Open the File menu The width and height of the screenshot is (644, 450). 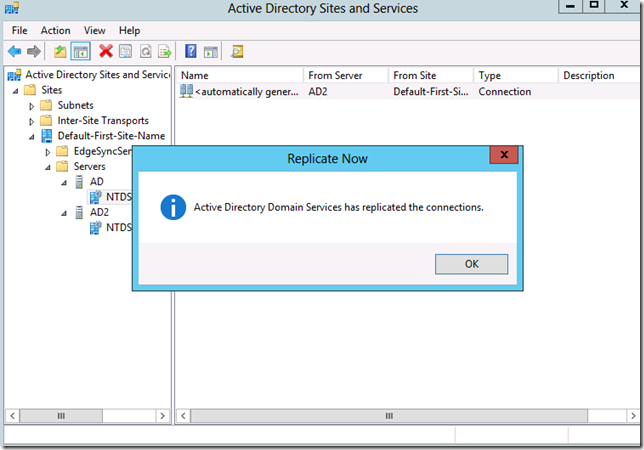(19, 30)
